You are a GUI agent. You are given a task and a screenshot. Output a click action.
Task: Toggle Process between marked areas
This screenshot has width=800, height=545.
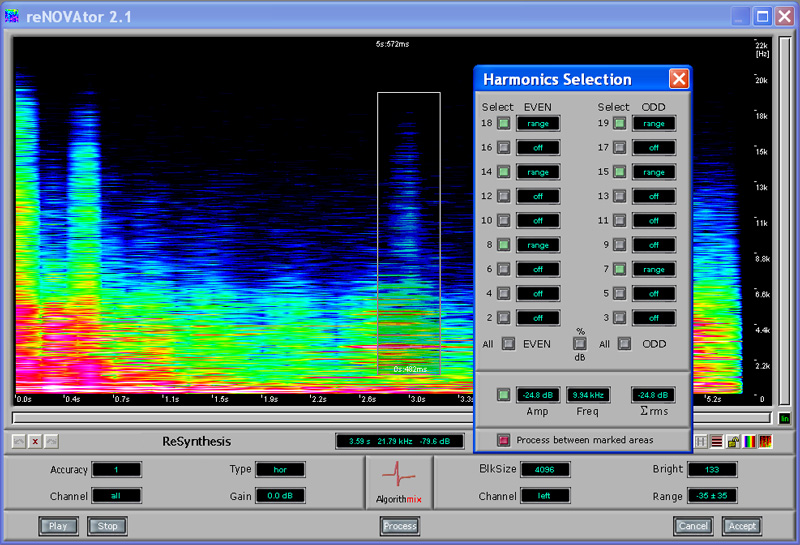(503, 440)
